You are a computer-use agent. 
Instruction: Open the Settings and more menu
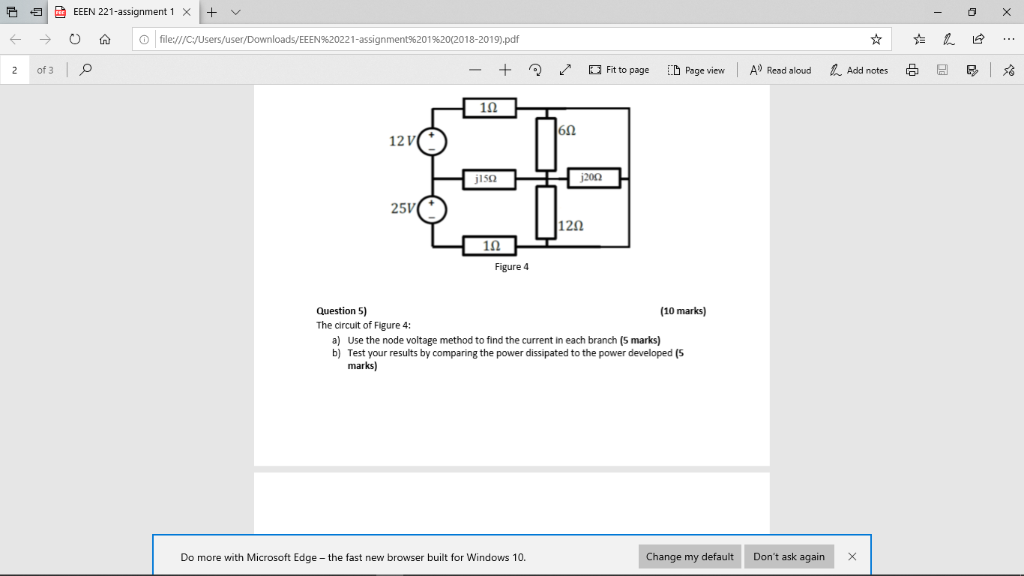click(1006, 39)
